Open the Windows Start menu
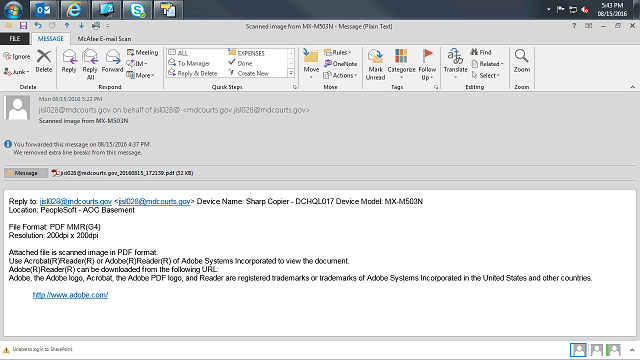This screenshot has width=640, height=360. click(13, 10)
